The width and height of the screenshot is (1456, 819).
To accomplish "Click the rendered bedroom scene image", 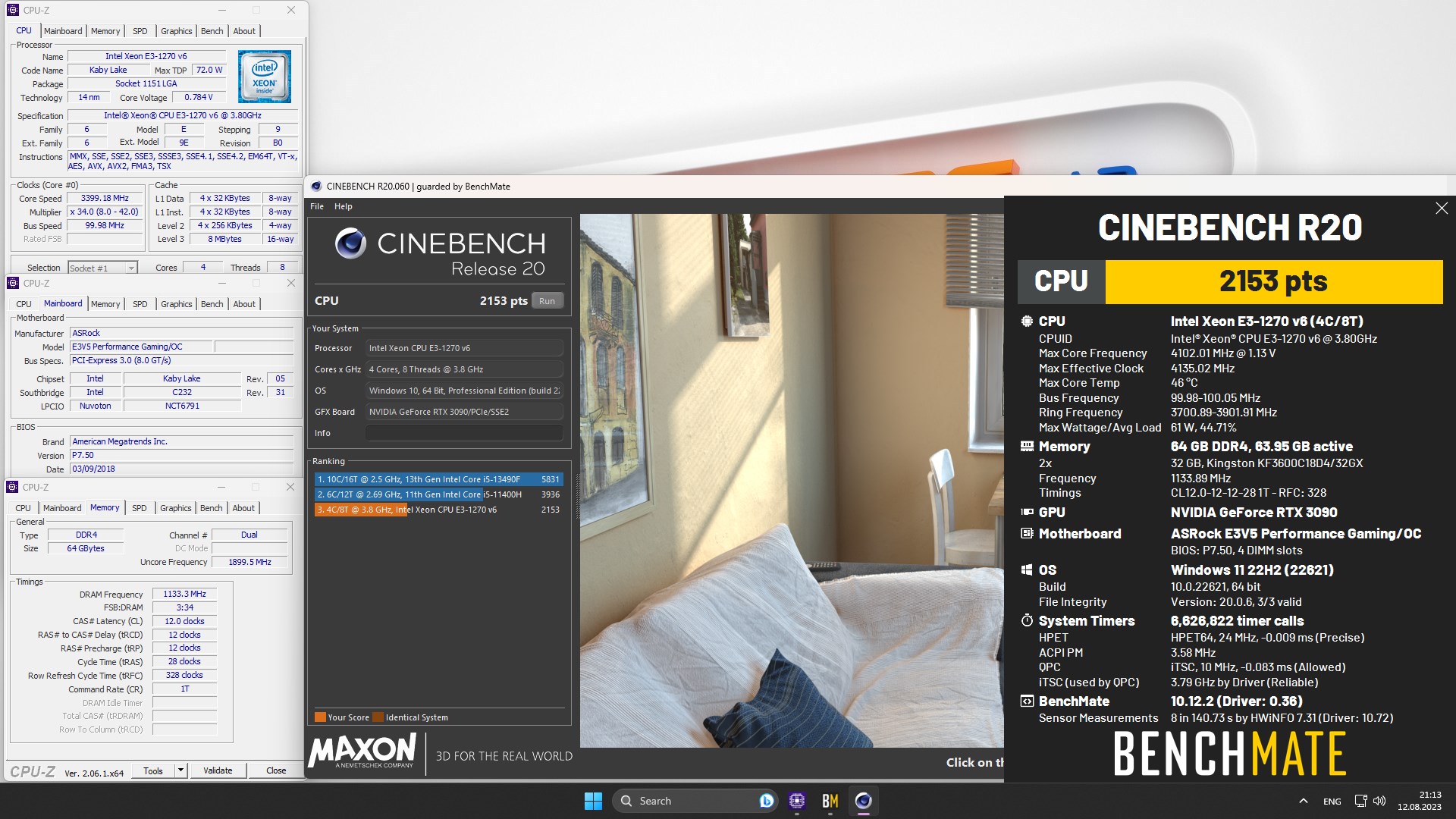I will 792,480.
